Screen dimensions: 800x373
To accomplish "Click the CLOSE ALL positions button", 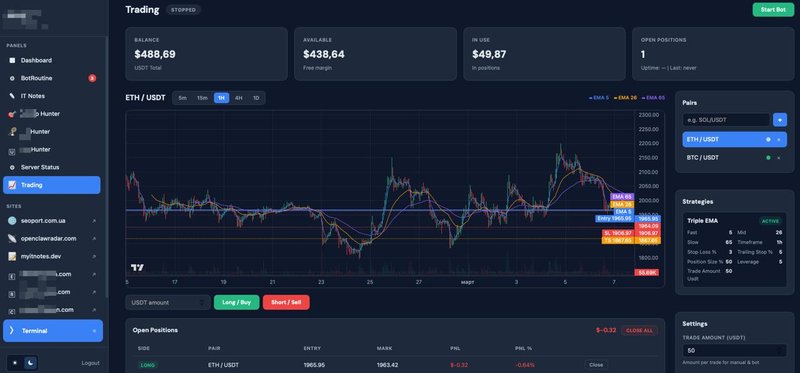I will tap(639, 331).
